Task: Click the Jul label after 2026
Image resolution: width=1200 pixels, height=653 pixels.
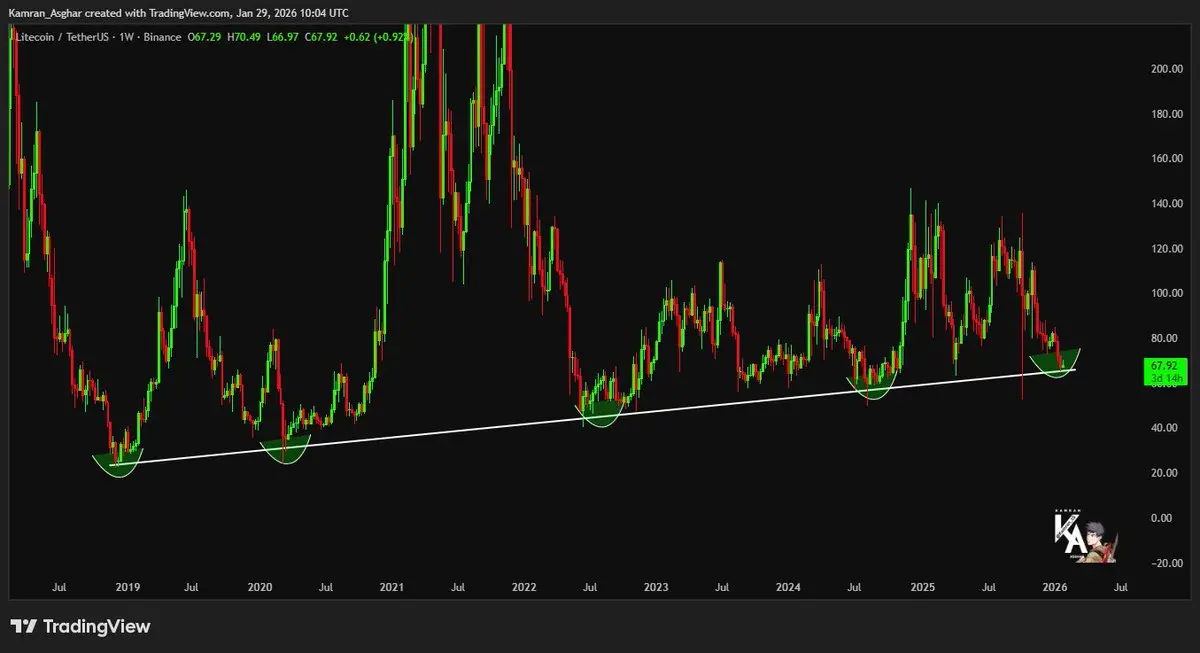Action: pos(1119,588)
